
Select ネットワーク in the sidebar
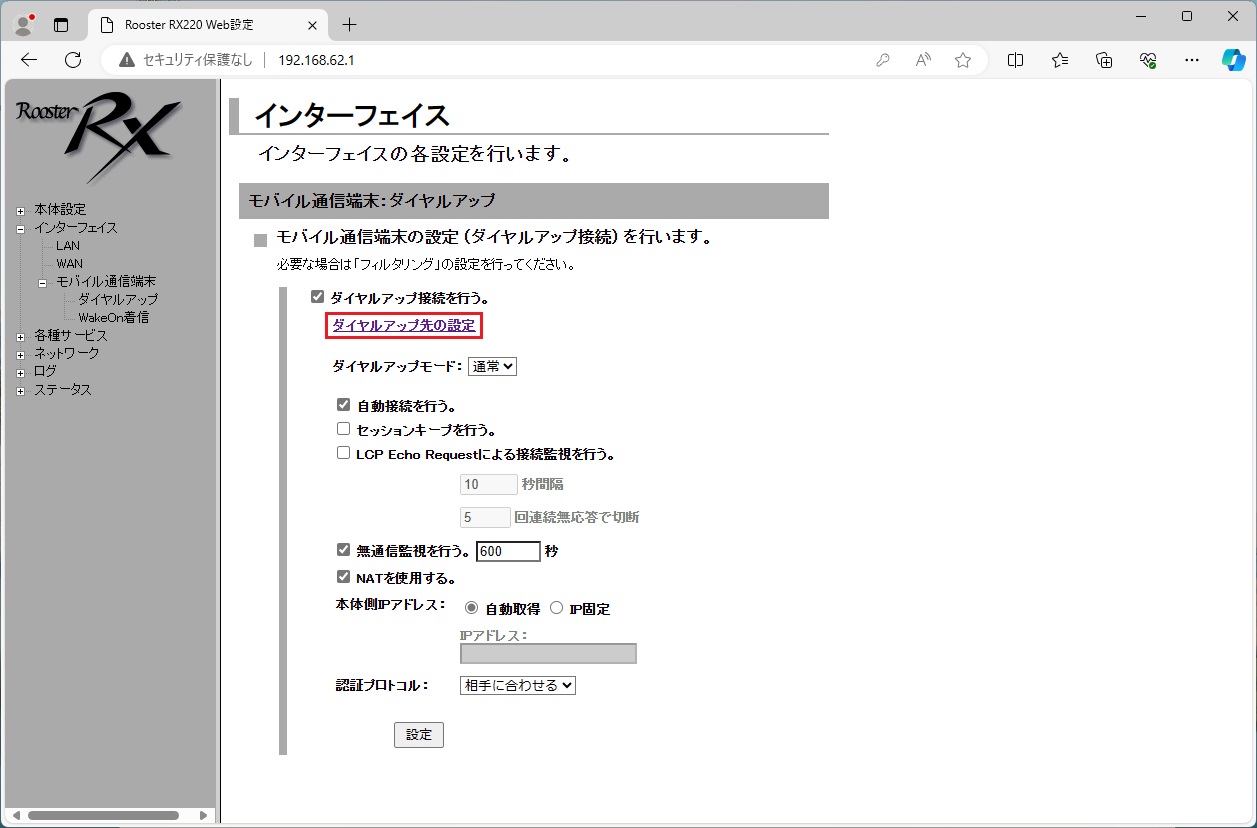[x=67, y=353]
